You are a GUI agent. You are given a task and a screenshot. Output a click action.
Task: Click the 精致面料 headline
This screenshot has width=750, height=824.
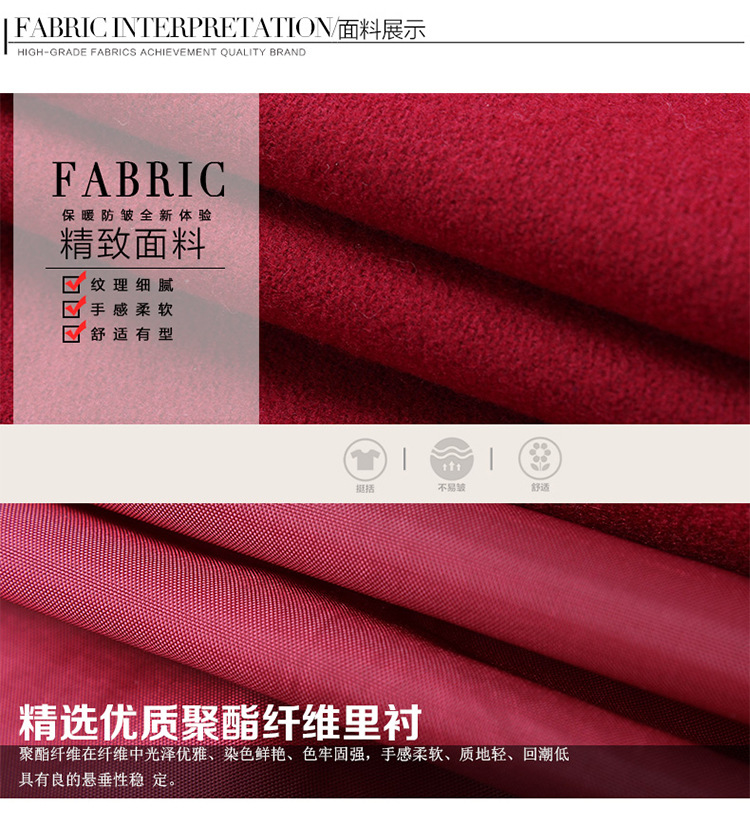(132, 244)
